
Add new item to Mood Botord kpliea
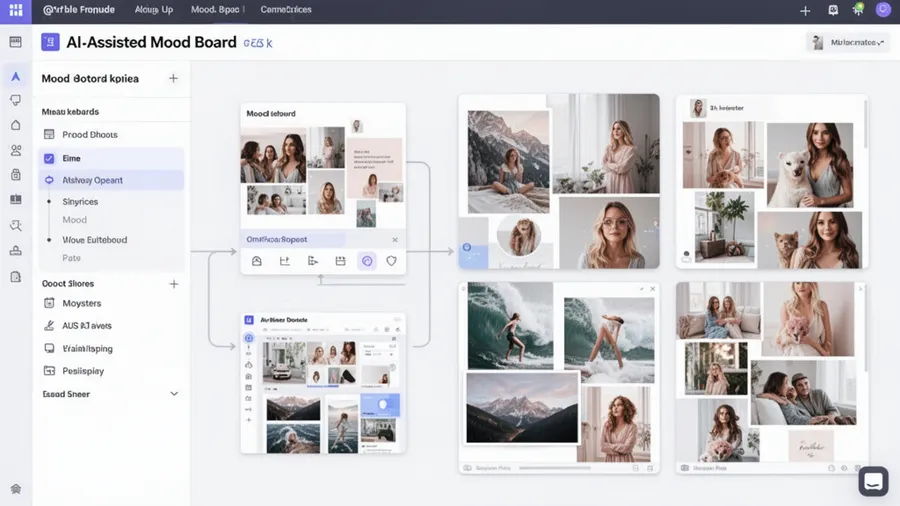[x=173, y=78]
